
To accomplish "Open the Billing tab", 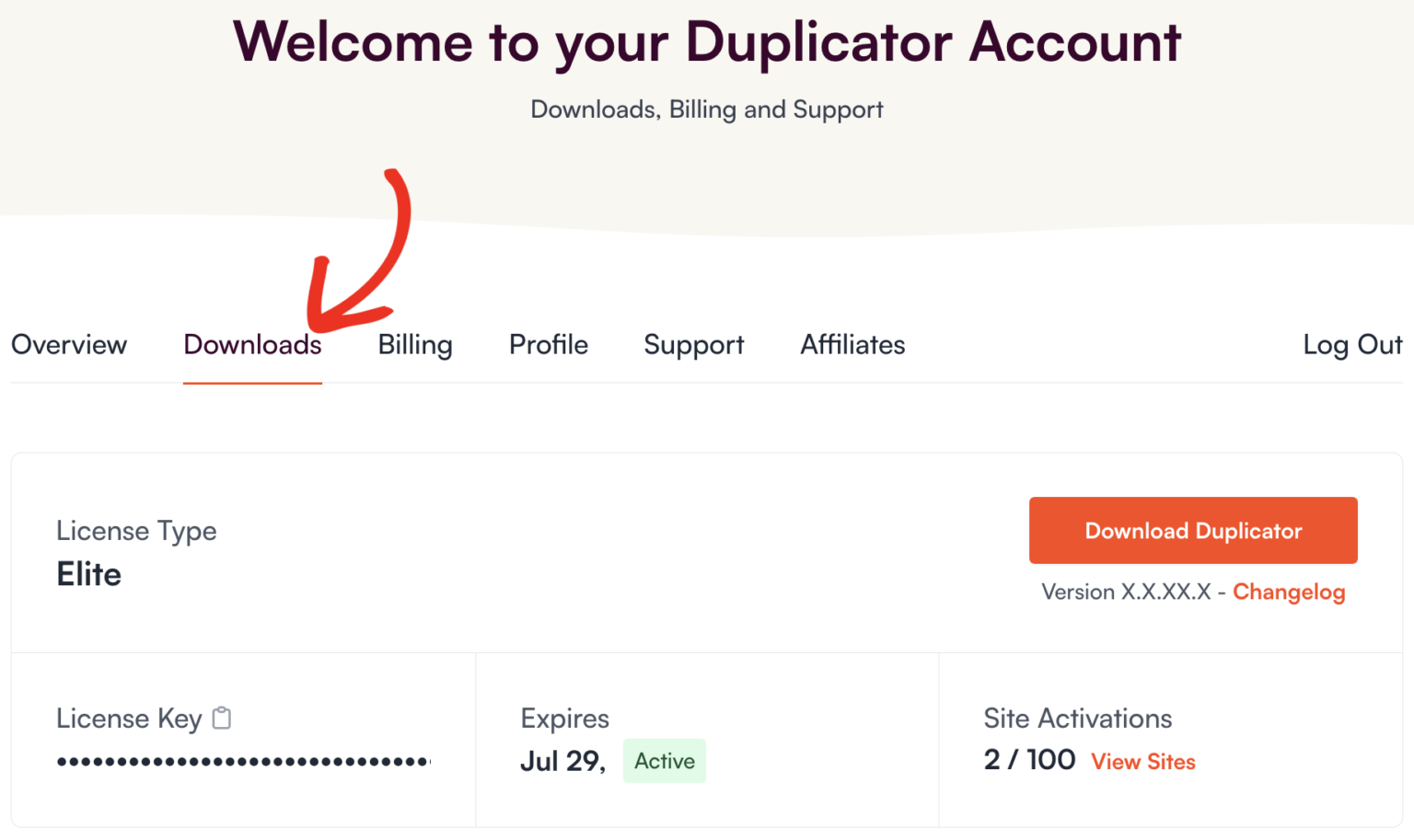I will point(414,345).
